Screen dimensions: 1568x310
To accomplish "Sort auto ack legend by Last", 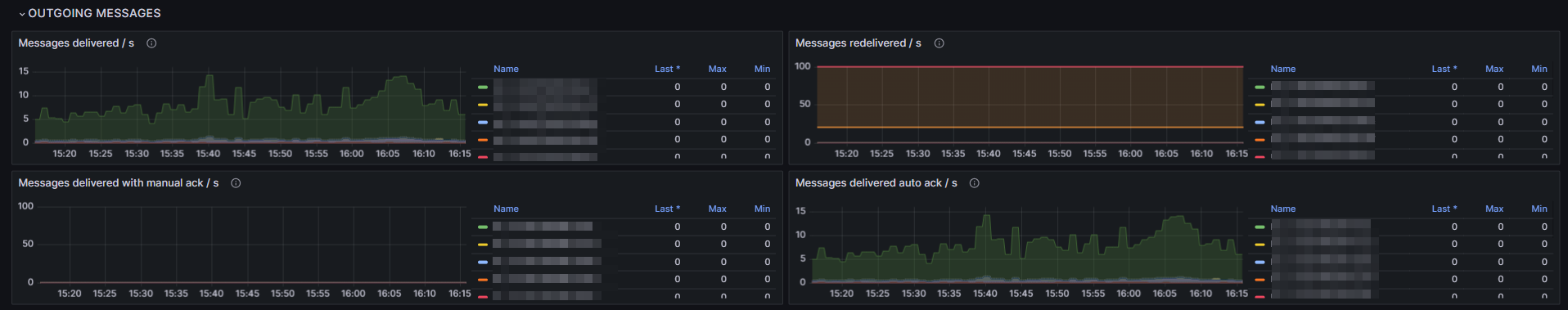I will point(1444,209).
